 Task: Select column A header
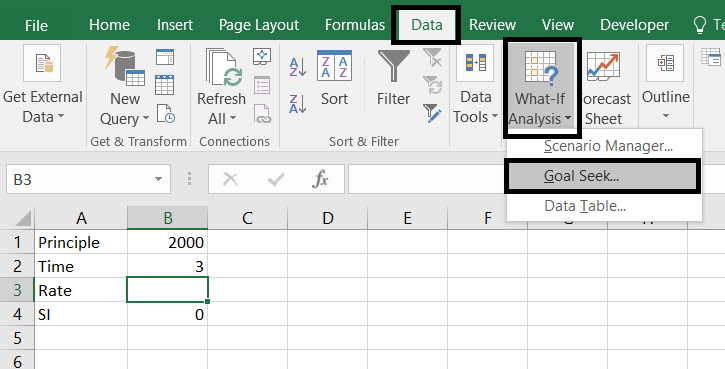pos(81,218)
